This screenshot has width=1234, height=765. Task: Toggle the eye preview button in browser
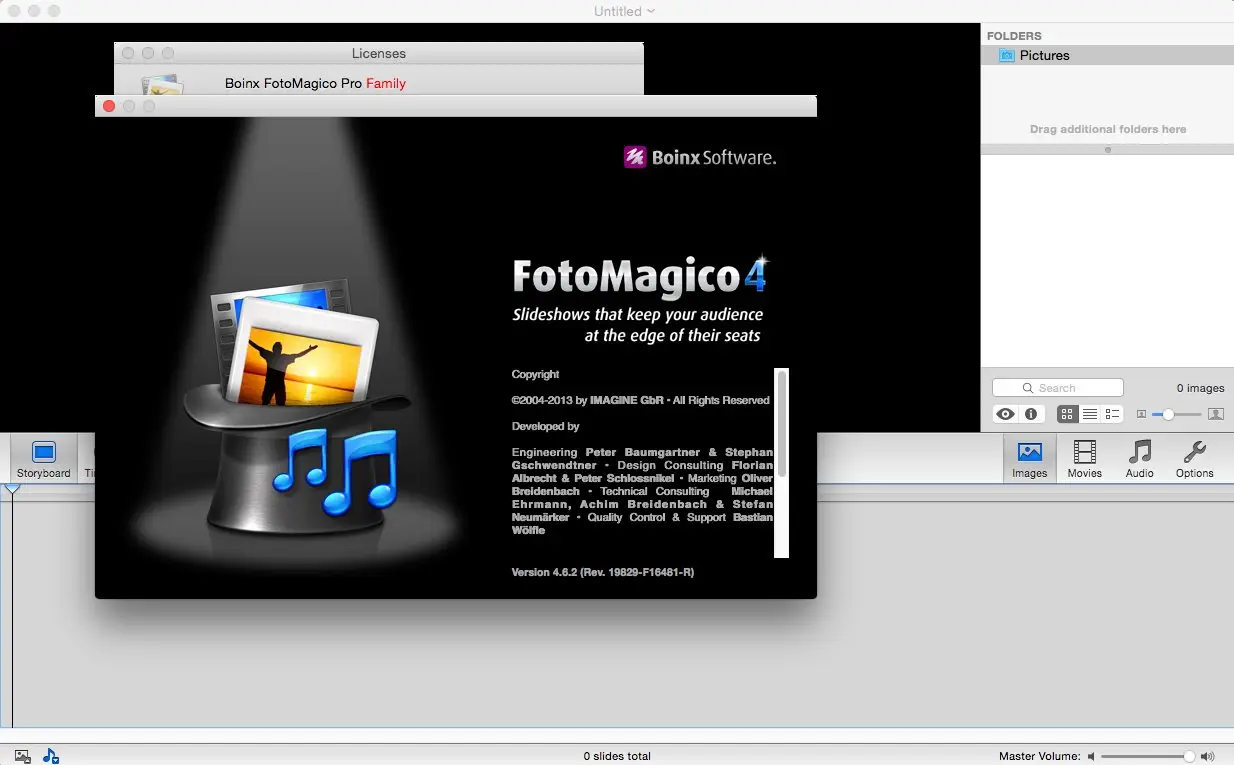pyautogui.click(x=1006, y=414)
